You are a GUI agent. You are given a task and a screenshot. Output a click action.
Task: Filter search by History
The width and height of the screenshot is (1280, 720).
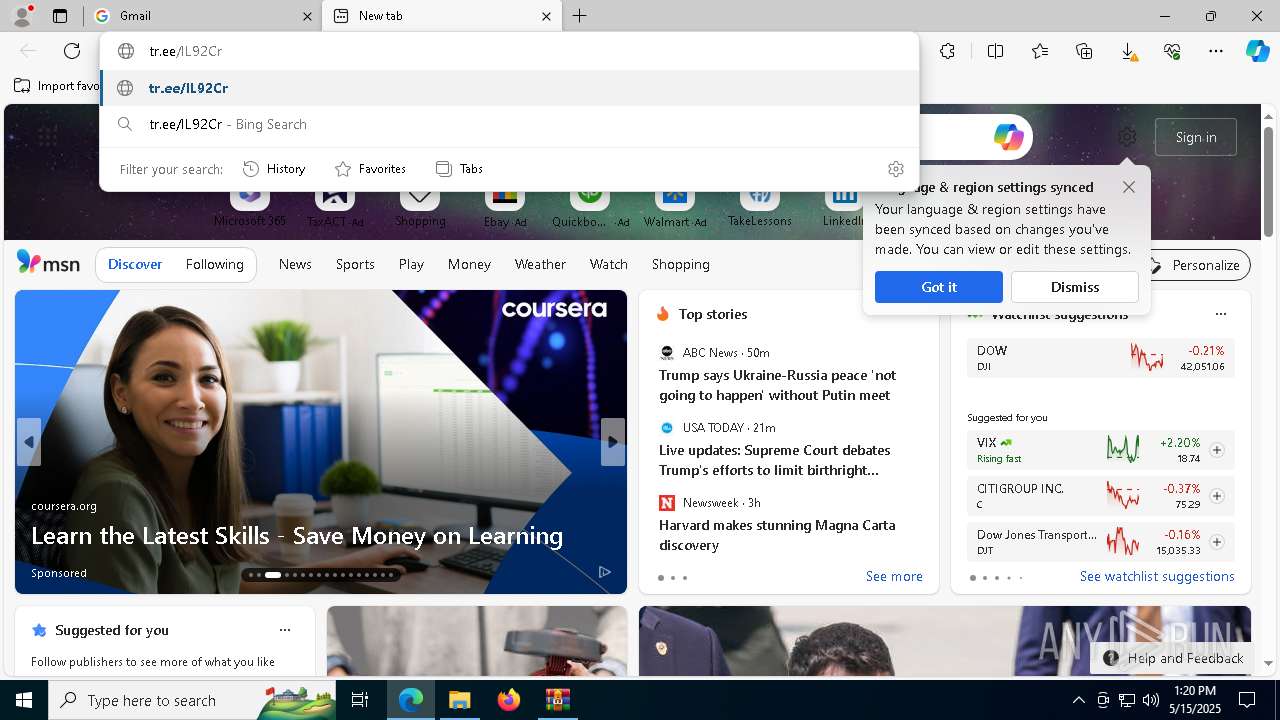tap(274, 169)
